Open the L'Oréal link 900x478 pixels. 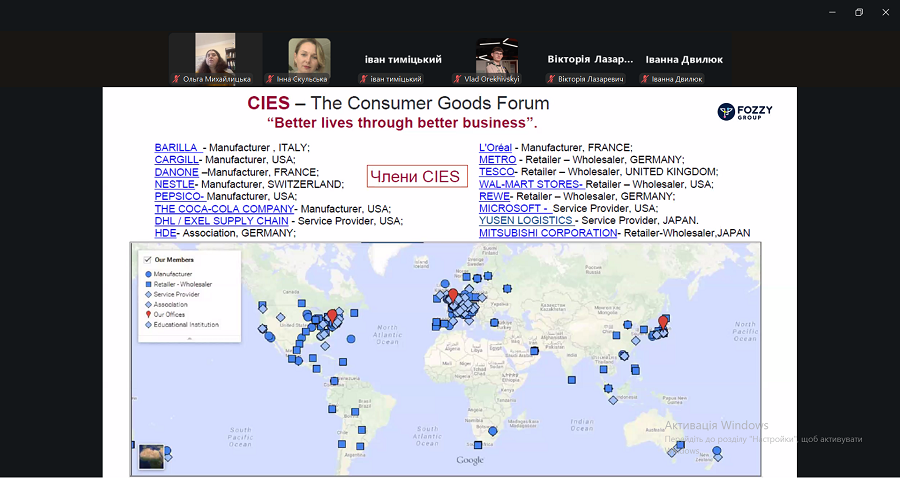pyautogui.click(x=495, y=148)
